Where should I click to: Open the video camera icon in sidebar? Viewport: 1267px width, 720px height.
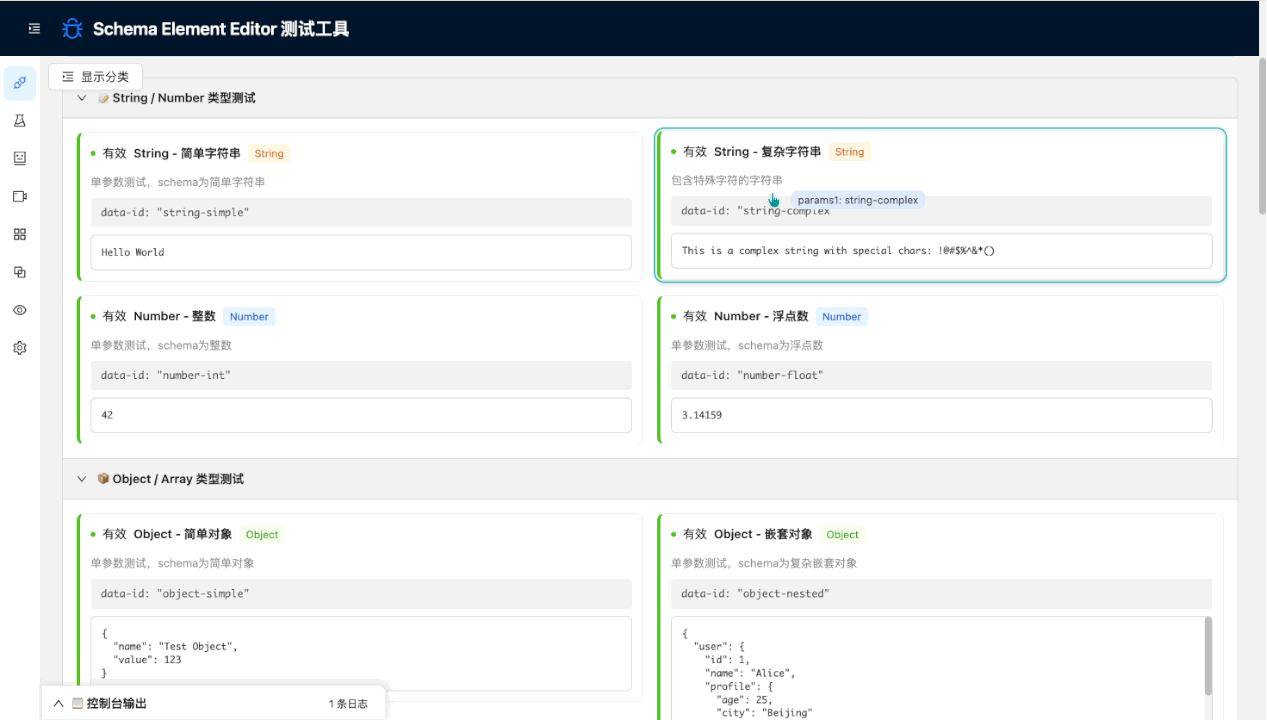click(x=20, y=196)
